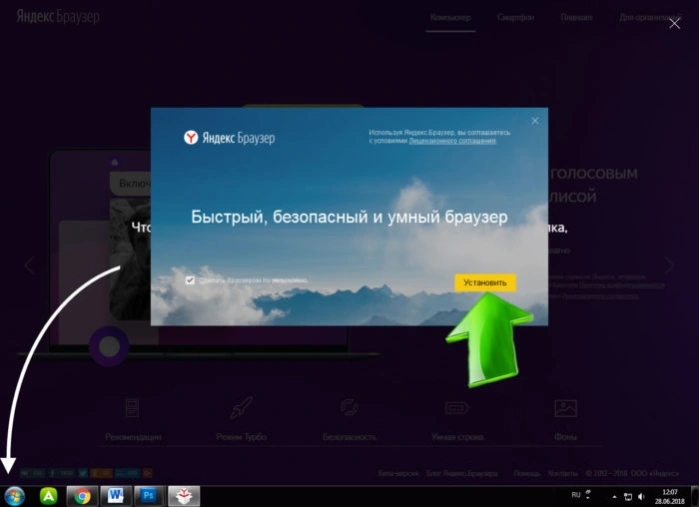The width and height of the screenshot is (699, 507).
Task: Open the Лицензионного соглашения license link
Action: click(452, 141)
